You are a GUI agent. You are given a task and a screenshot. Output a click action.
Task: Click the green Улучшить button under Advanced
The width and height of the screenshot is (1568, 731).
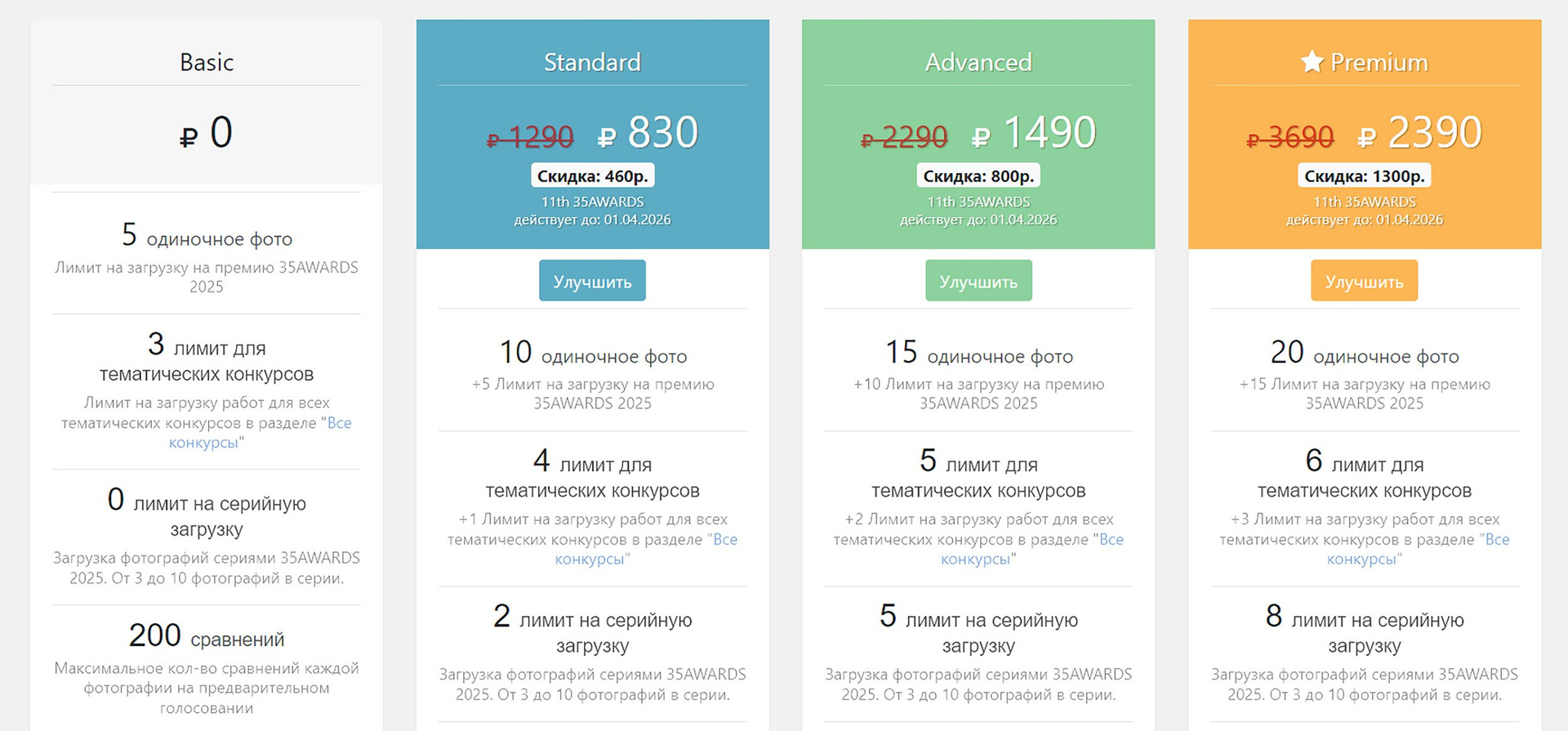coord(978,280)
